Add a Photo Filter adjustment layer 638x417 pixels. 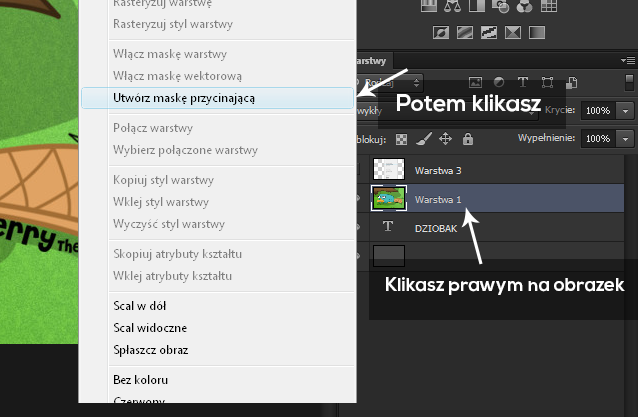[500, 6]
